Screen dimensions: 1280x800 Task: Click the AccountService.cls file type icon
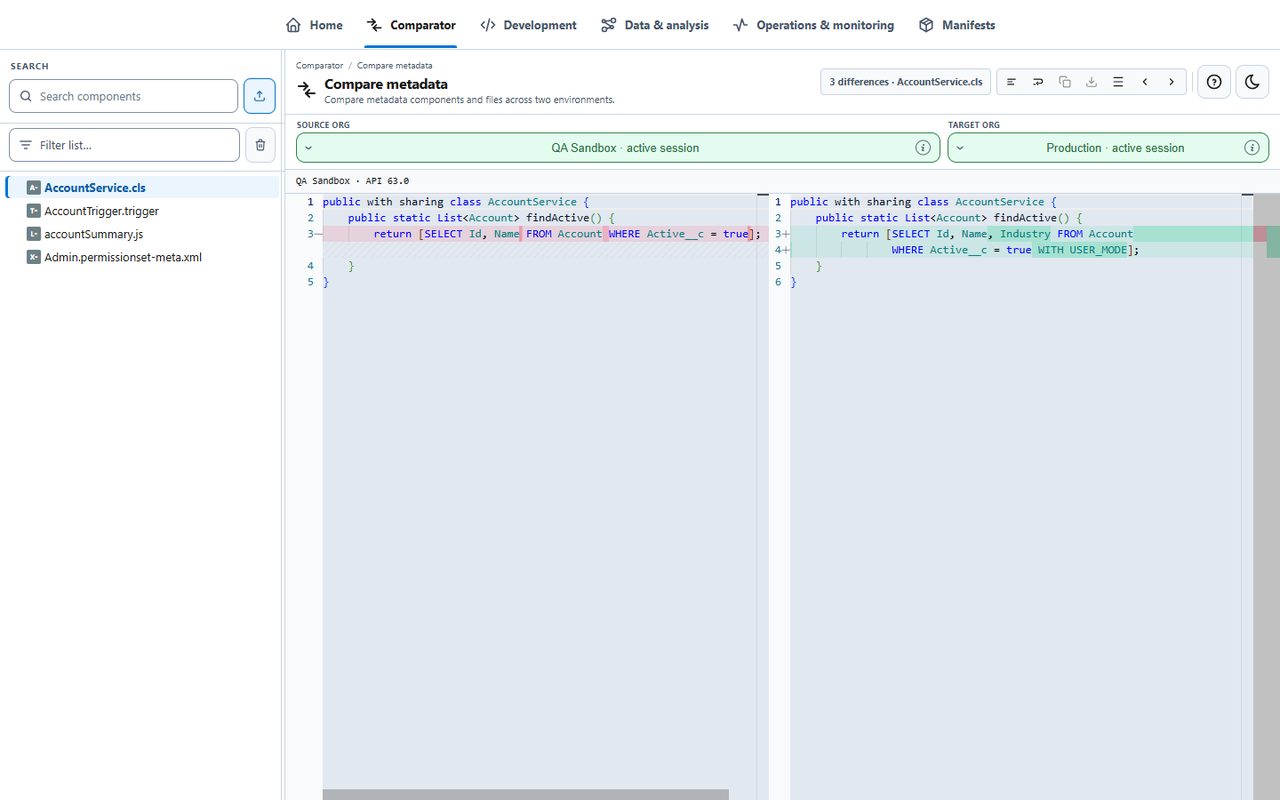[34, 188]
